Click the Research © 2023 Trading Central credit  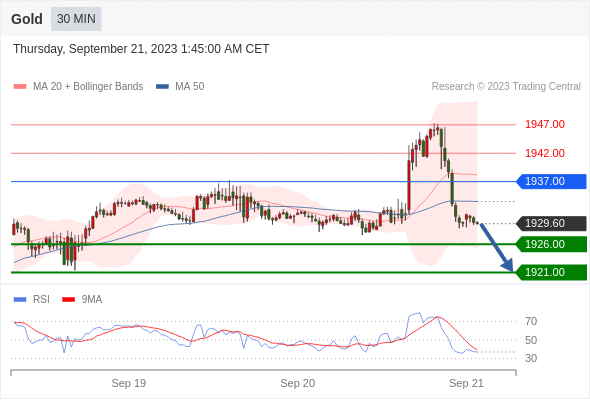point(506,87)
